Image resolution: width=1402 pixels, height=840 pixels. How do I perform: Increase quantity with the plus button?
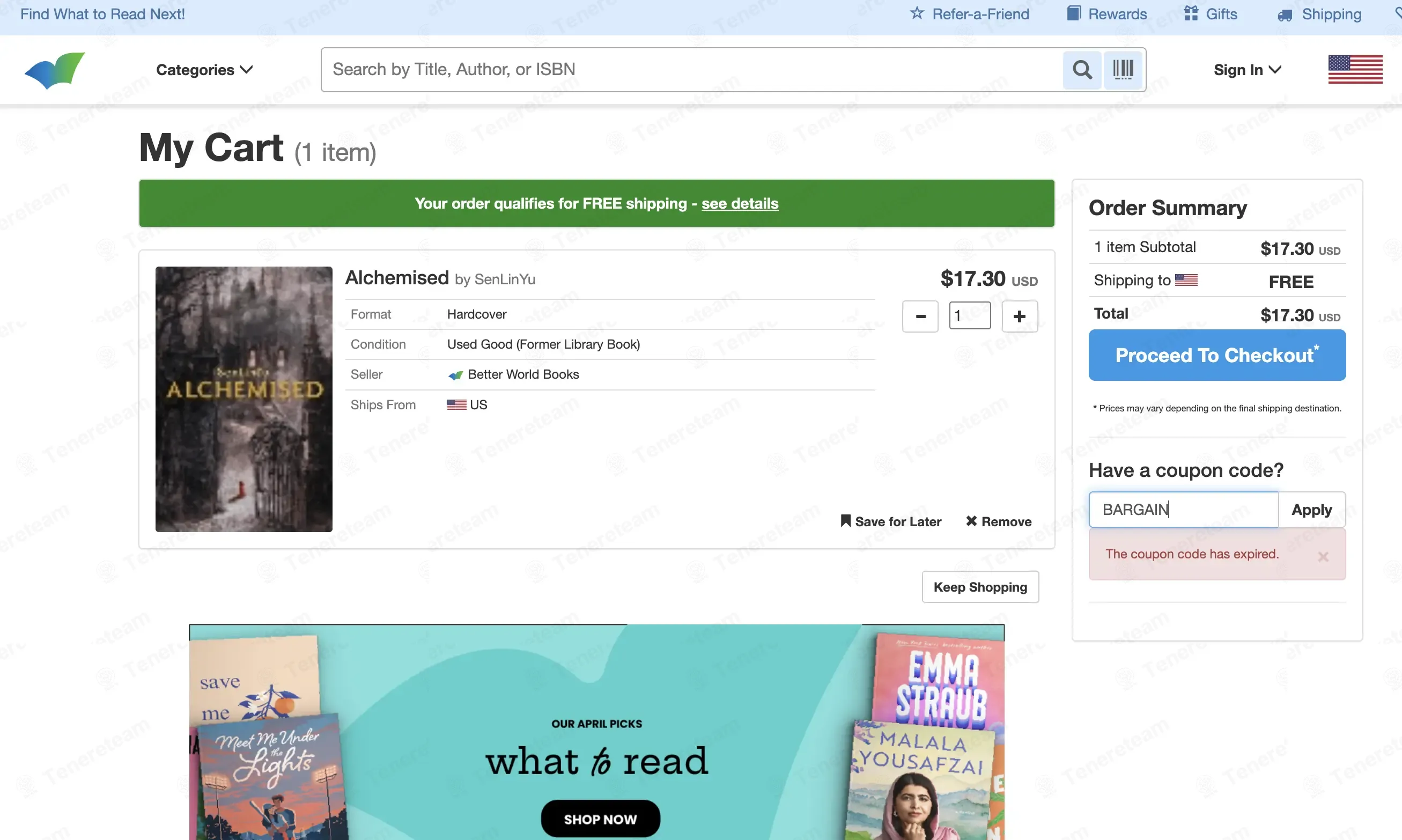point(1020,316)
